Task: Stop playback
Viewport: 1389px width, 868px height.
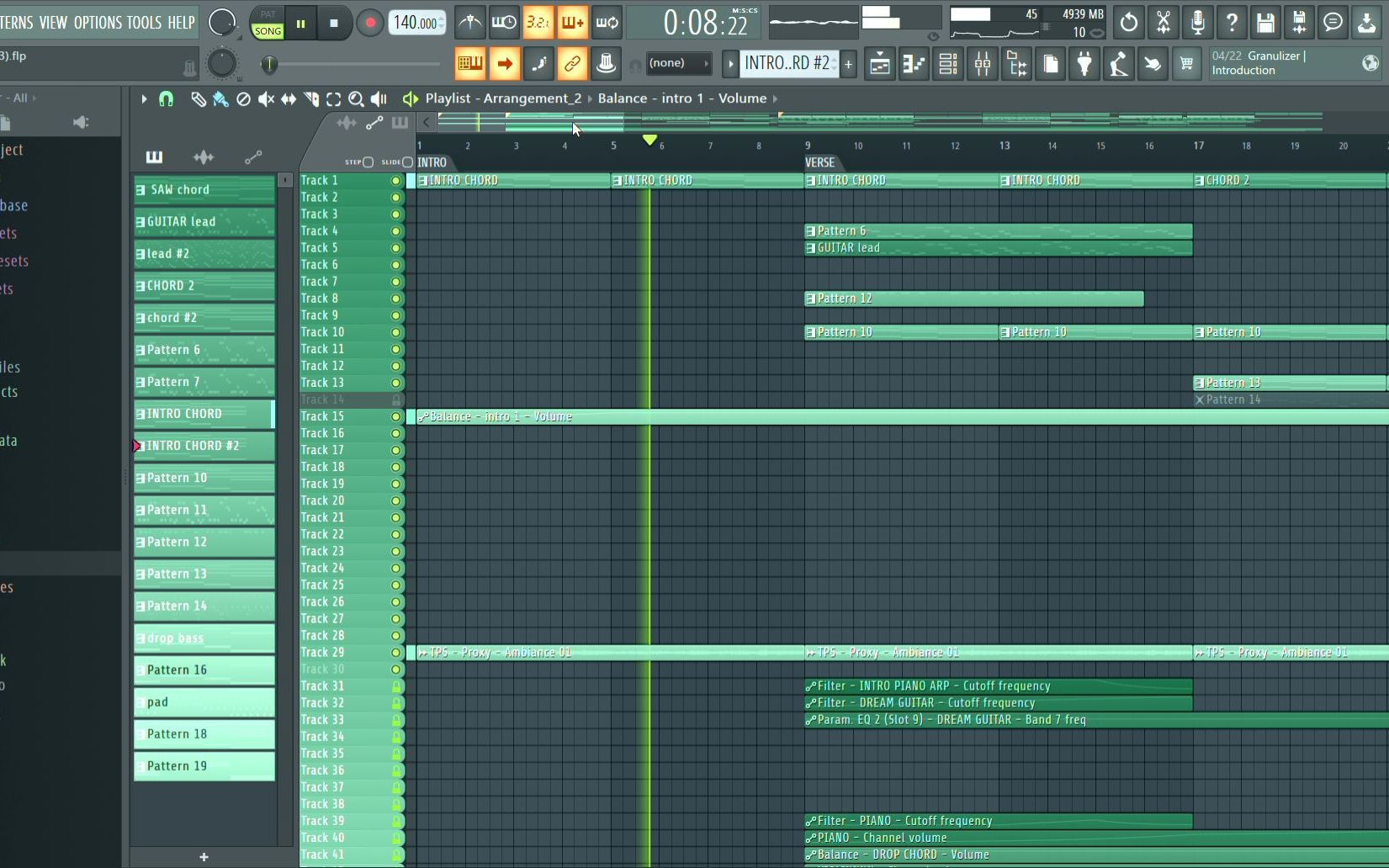Action: pyautogui.click(x=334, y=24)
